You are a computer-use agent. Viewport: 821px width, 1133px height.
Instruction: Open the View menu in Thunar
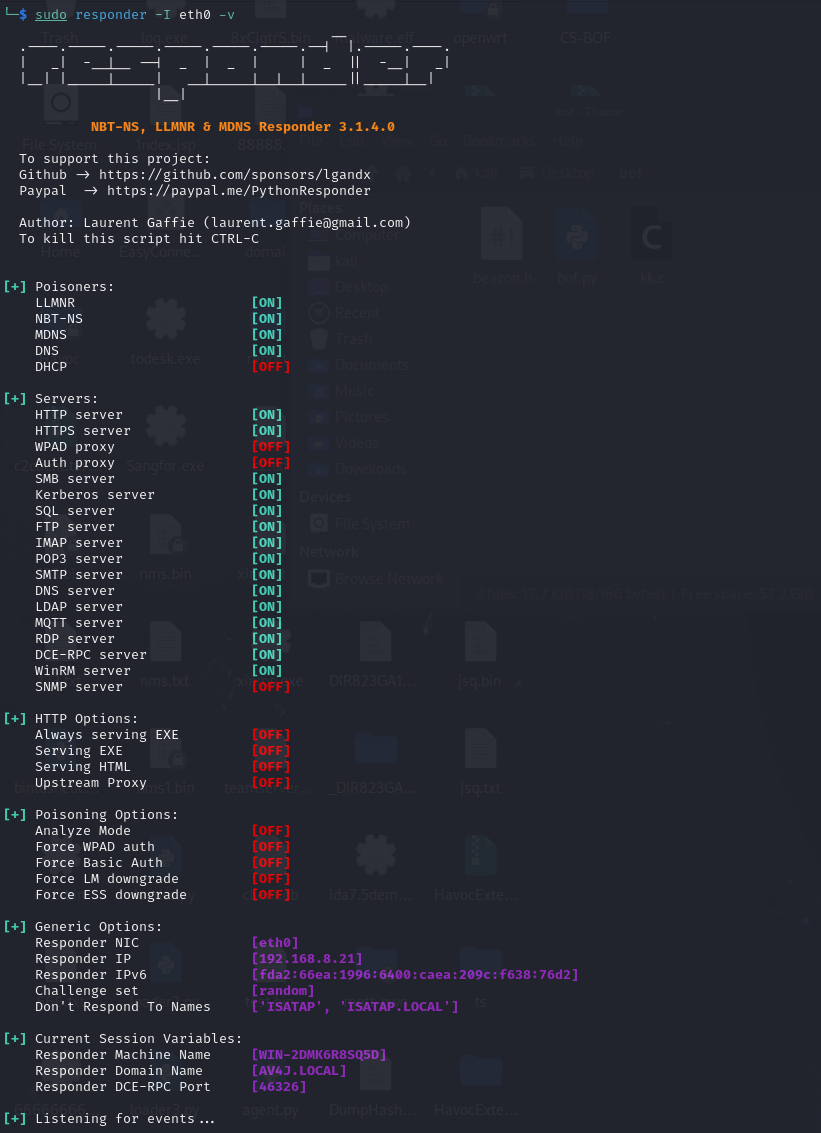coord(397,141)
